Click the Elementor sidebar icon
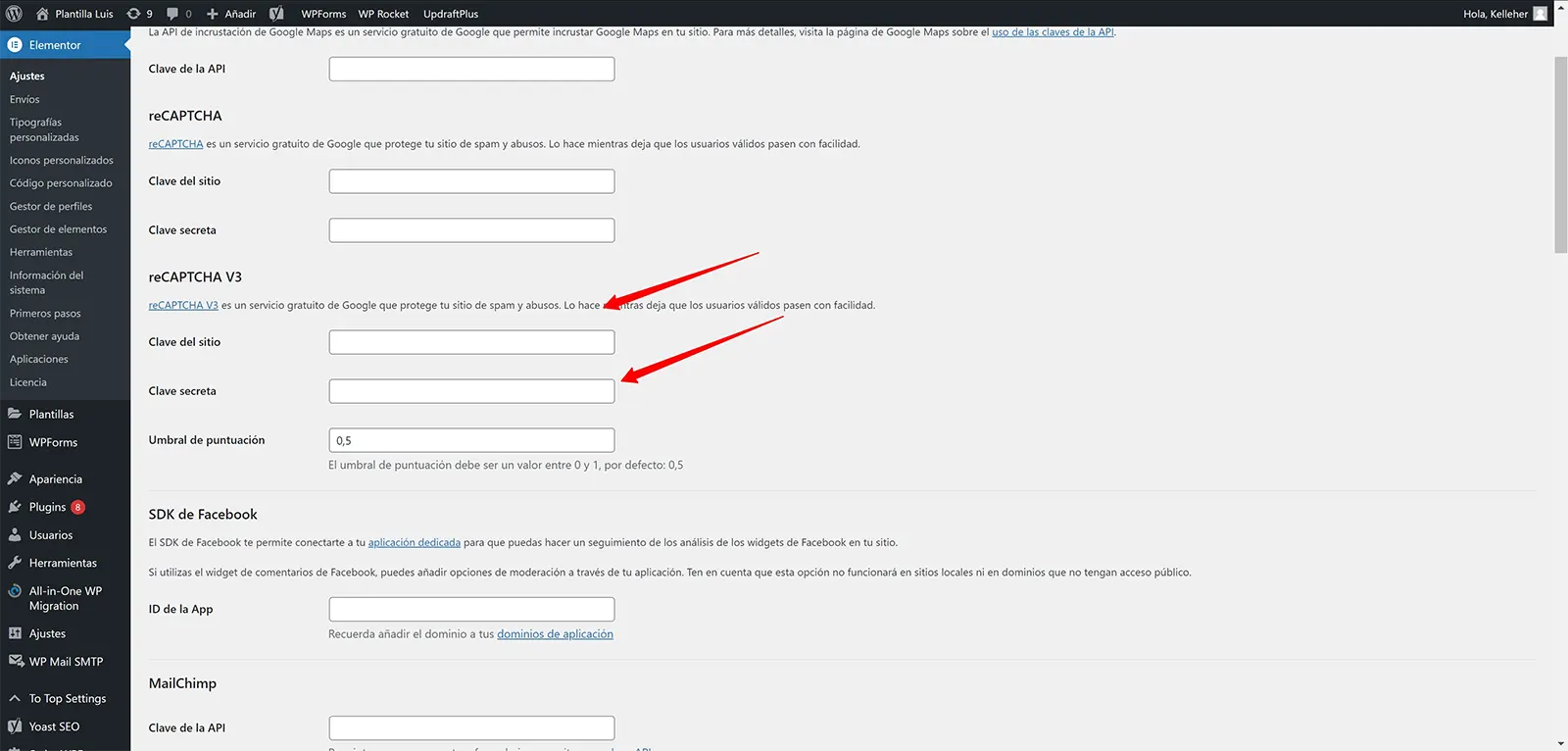The image size is (1568, 751). tap(15, 45)
